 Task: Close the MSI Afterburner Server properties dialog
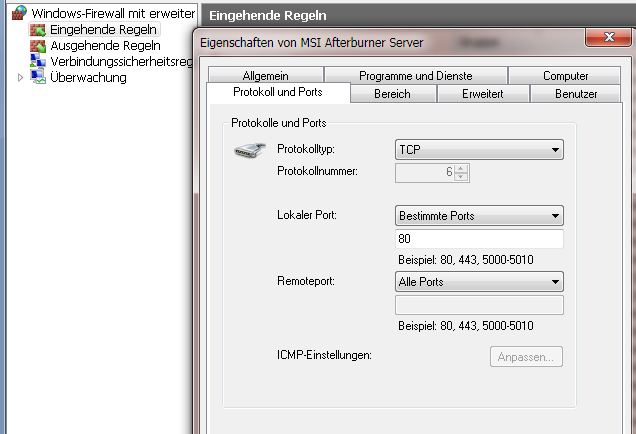point(608,37)
